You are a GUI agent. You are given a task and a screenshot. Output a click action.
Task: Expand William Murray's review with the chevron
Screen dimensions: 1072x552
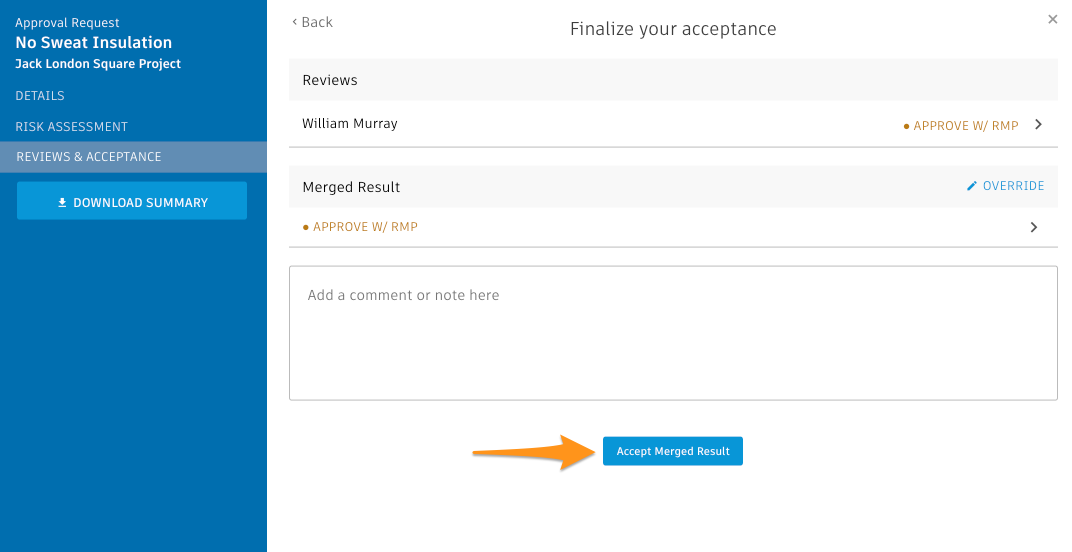click(x=1038, y=124)
